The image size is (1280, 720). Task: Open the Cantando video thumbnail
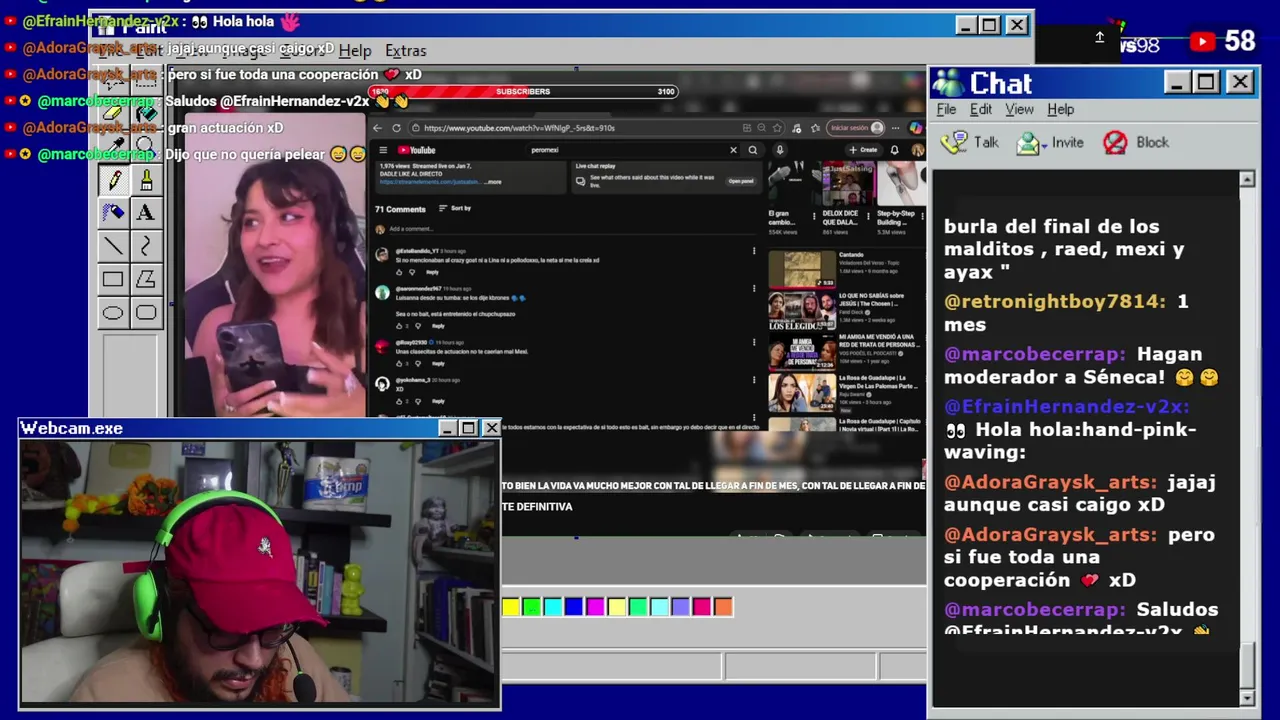tap(801, 269)
